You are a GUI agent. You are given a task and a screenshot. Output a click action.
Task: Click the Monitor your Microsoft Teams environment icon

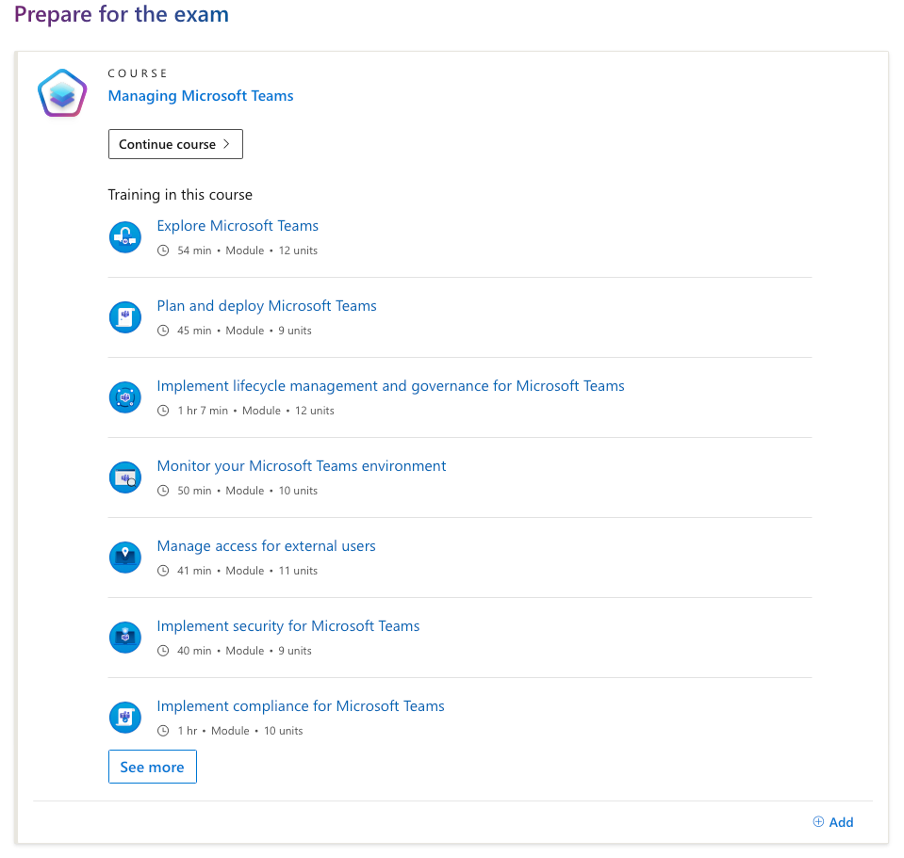[x=125, y=477]
